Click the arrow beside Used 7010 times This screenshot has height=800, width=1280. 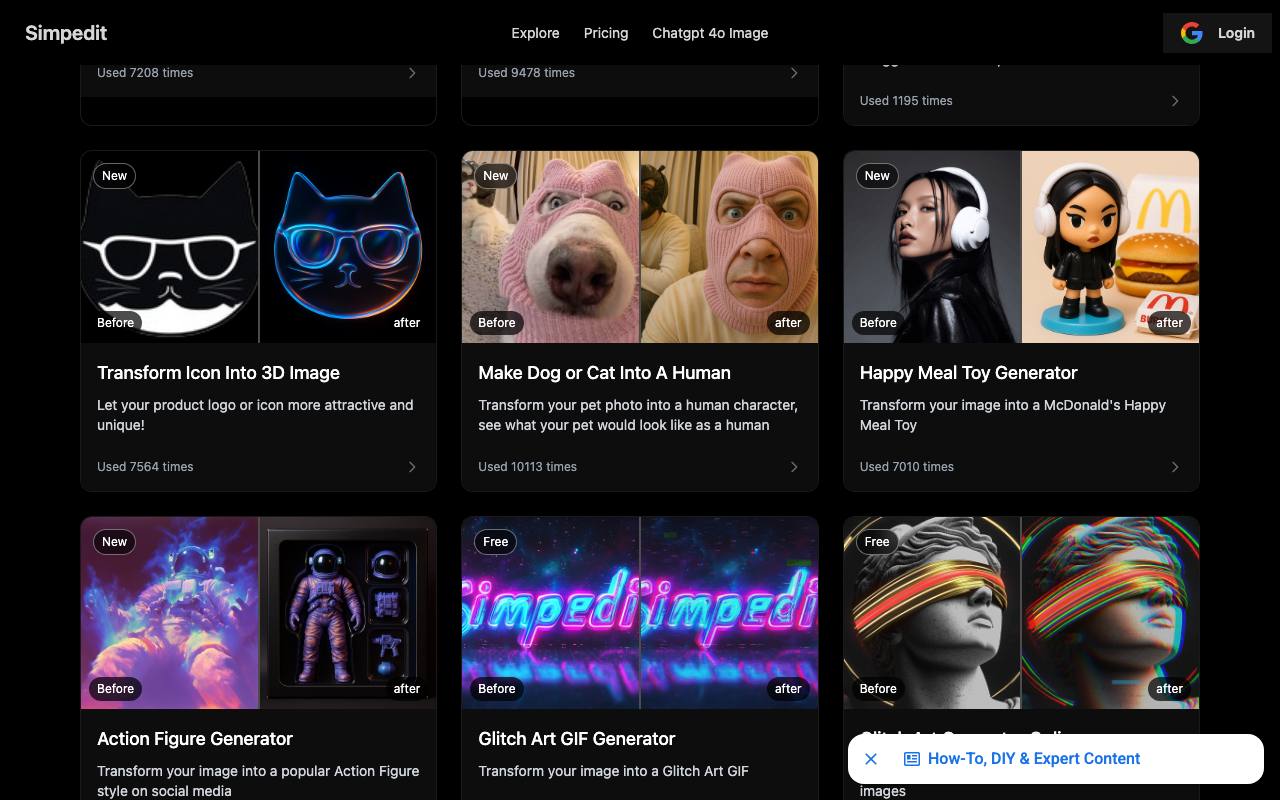(1175, 467)
